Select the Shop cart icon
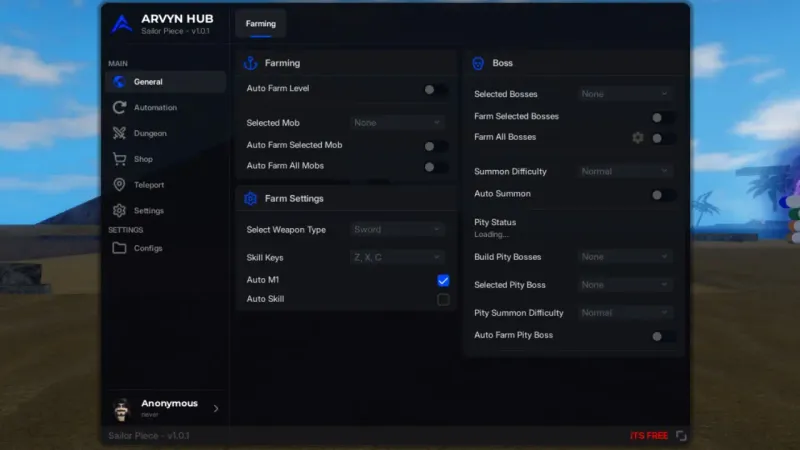Viewport: 800px width, 450px height. (119, 159)
